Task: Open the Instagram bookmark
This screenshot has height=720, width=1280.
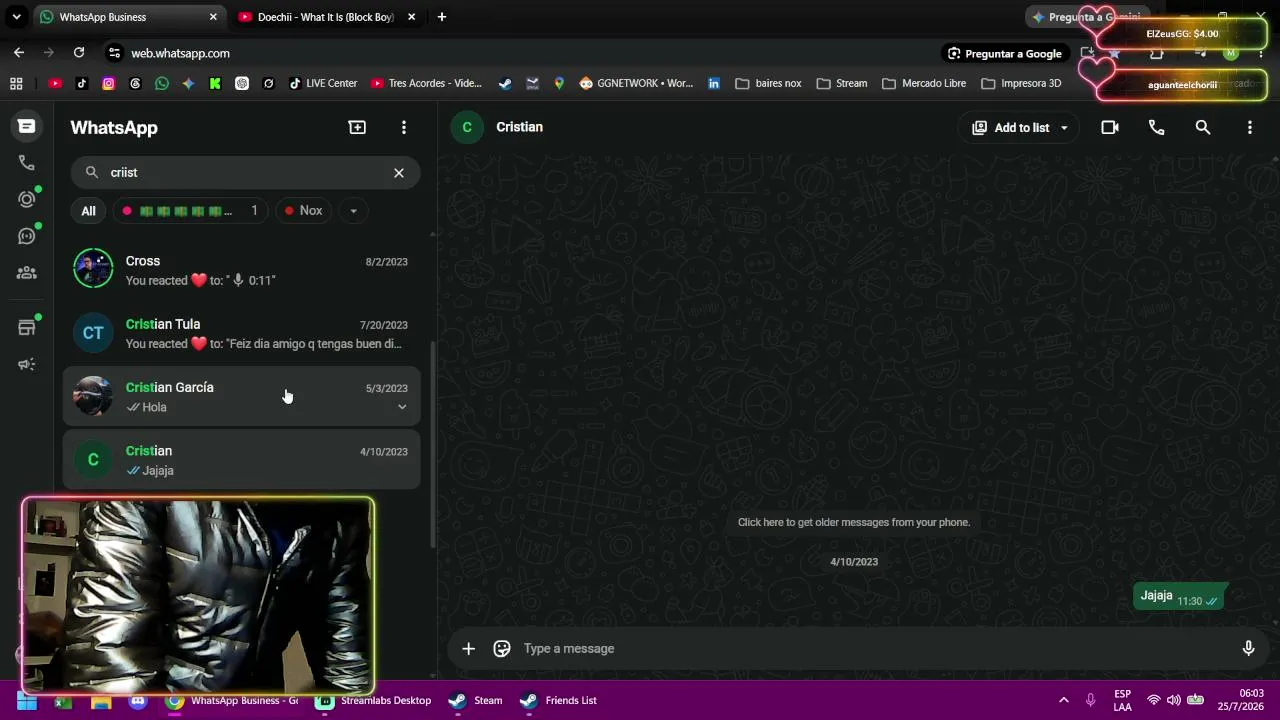Action: click(109, 84)
